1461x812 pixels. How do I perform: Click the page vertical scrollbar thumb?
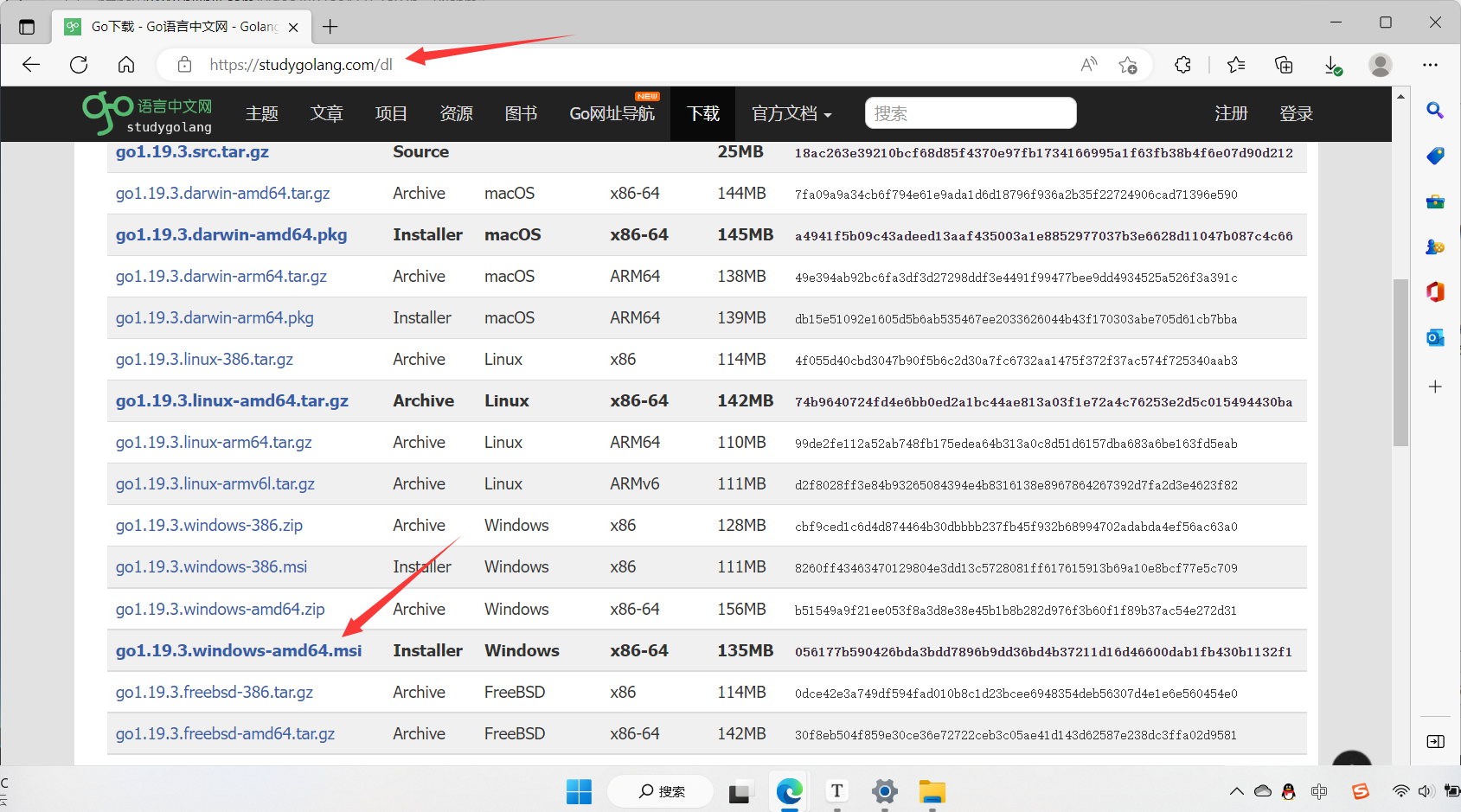click(1400, 361)
